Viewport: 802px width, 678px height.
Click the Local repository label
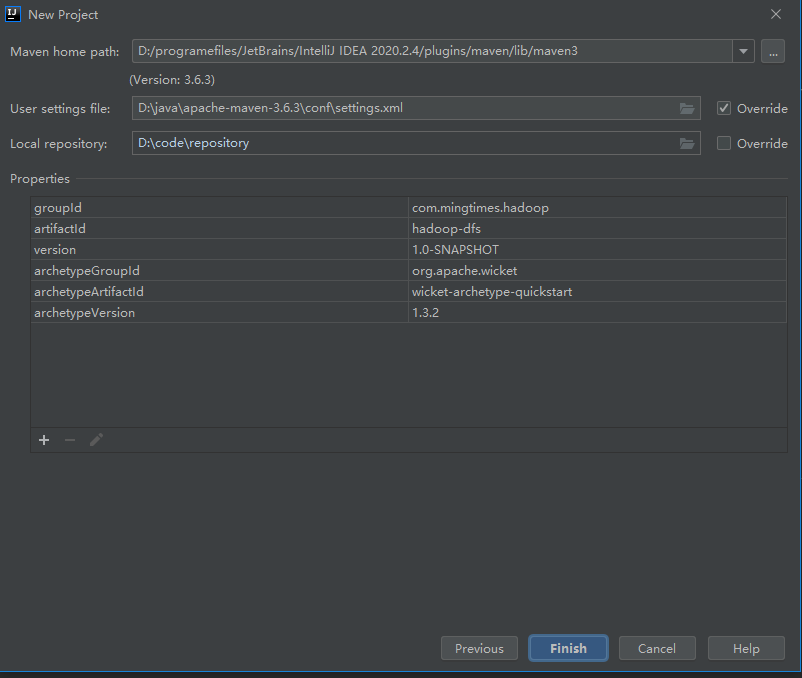point(59,144)
